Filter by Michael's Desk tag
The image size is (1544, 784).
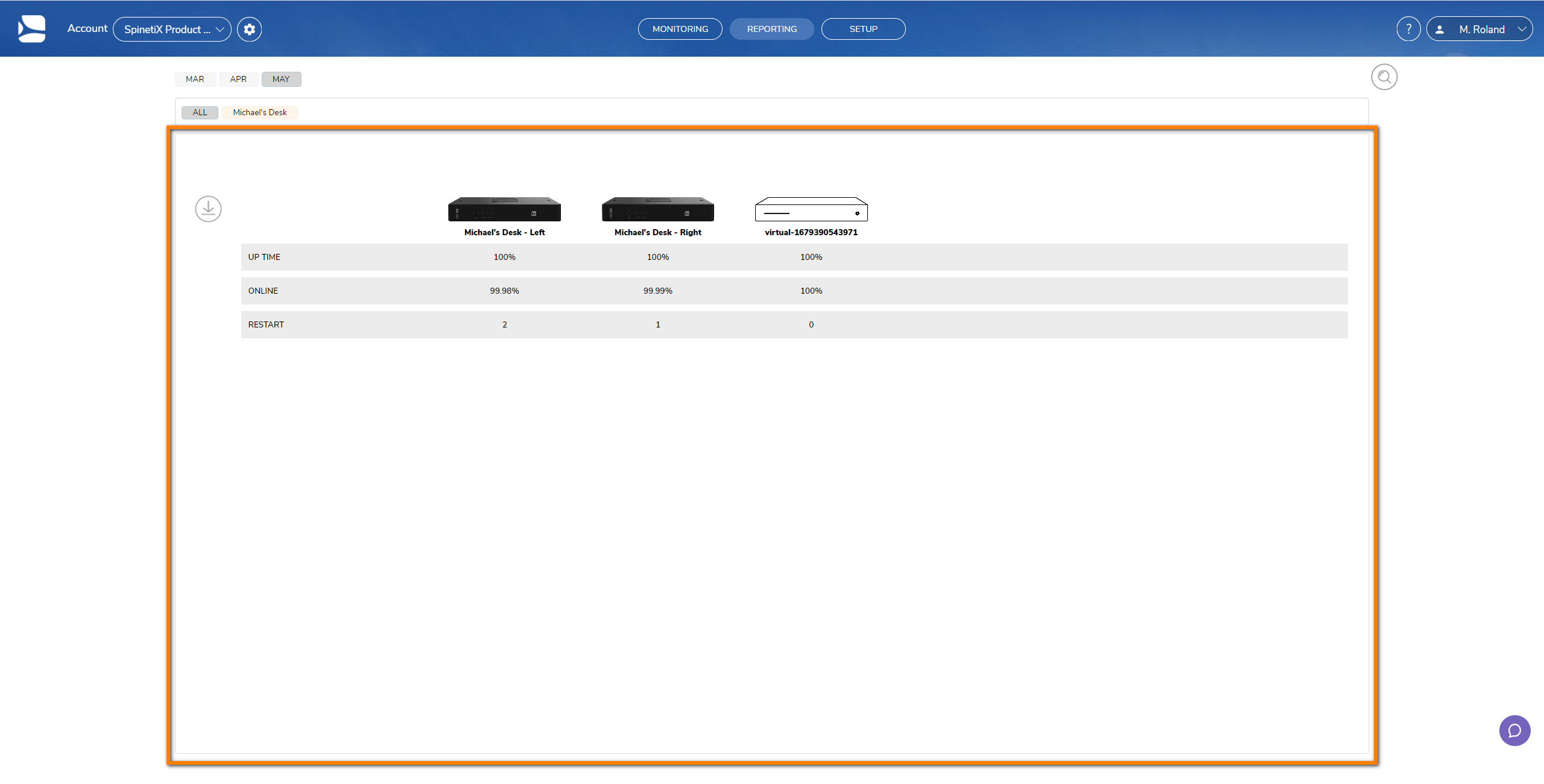pos(260,112)
